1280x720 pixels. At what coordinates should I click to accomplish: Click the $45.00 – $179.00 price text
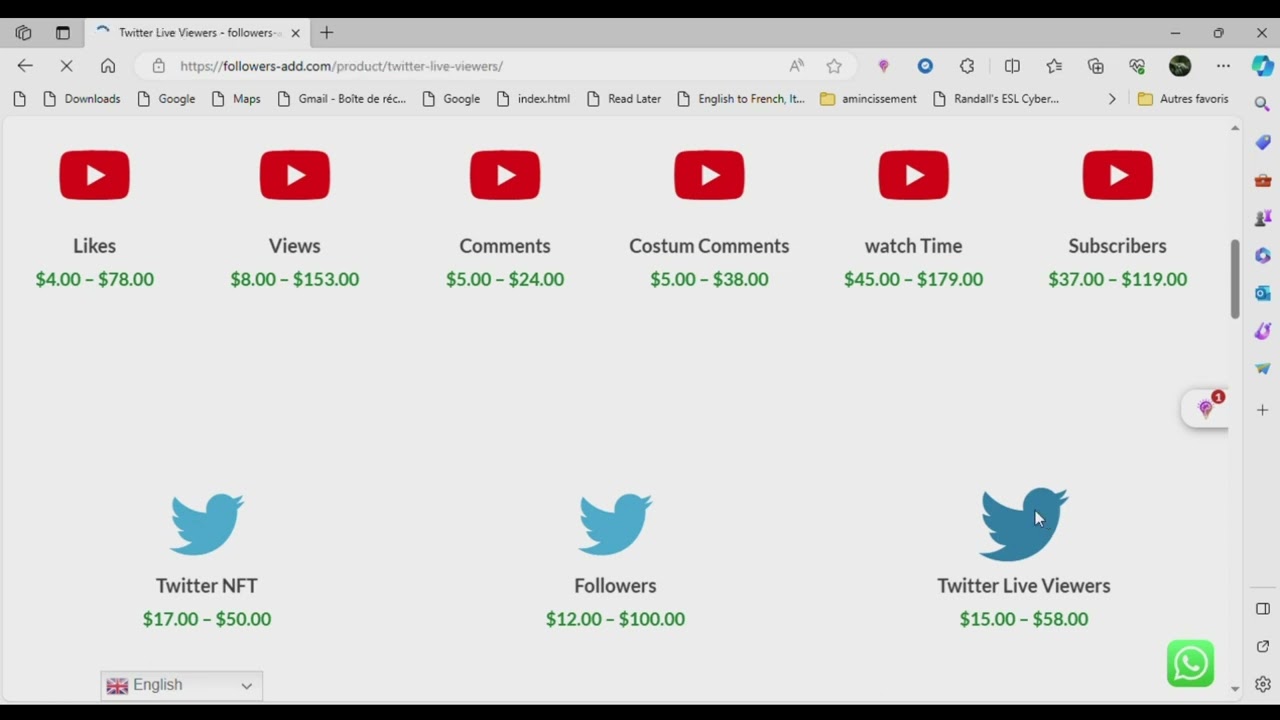pos(913,279)
